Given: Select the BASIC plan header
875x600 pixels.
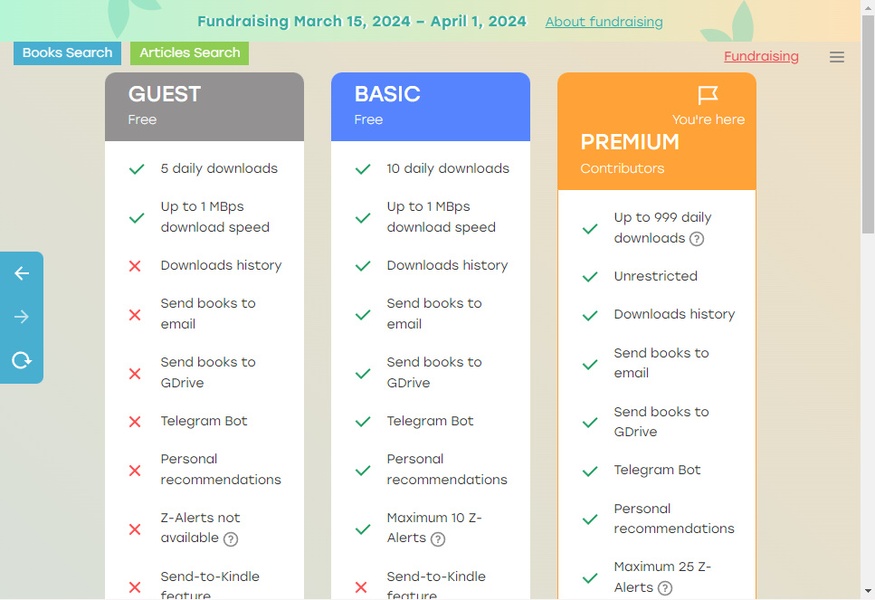Looking at the screenshot, I should point(430,106).
